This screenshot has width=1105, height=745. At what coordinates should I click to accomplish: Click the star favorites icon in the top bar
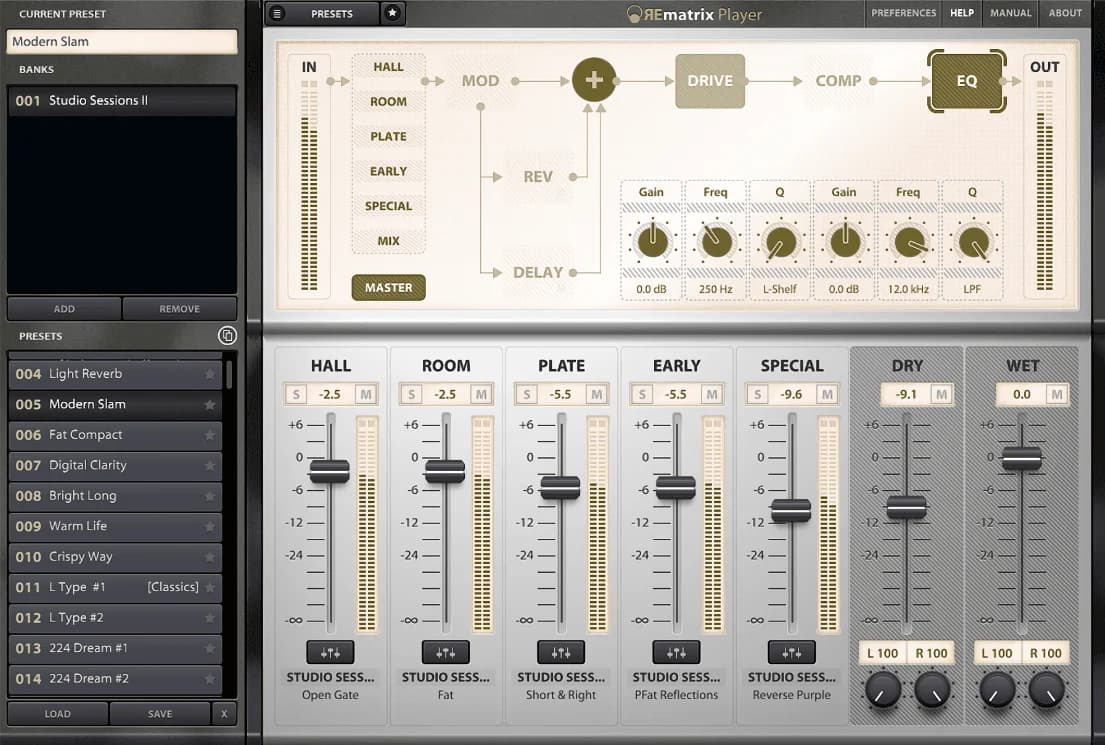pos(390,13)
